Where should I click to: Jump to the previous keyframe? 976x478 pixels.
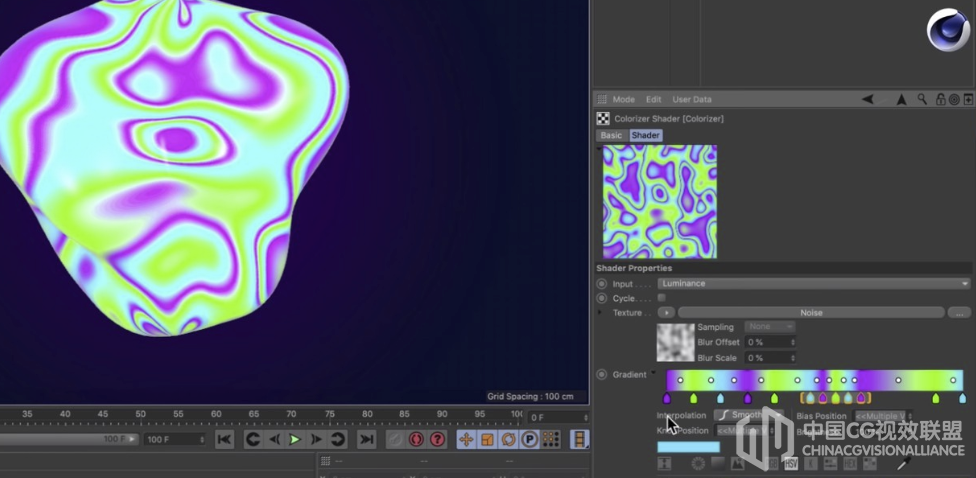[x=253, y=439]
